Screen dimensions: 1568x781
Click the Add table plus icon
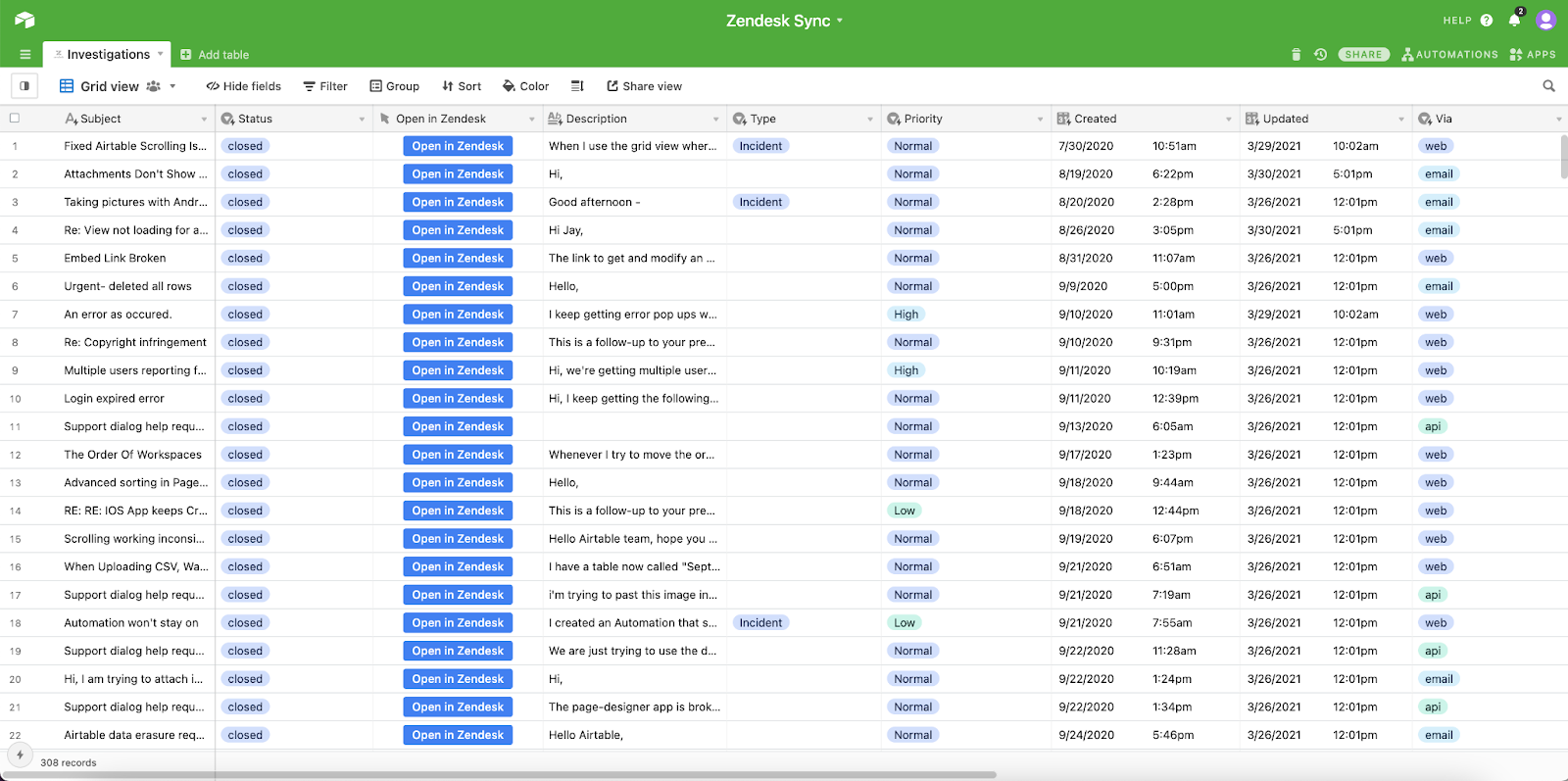[x=186, y=55]
